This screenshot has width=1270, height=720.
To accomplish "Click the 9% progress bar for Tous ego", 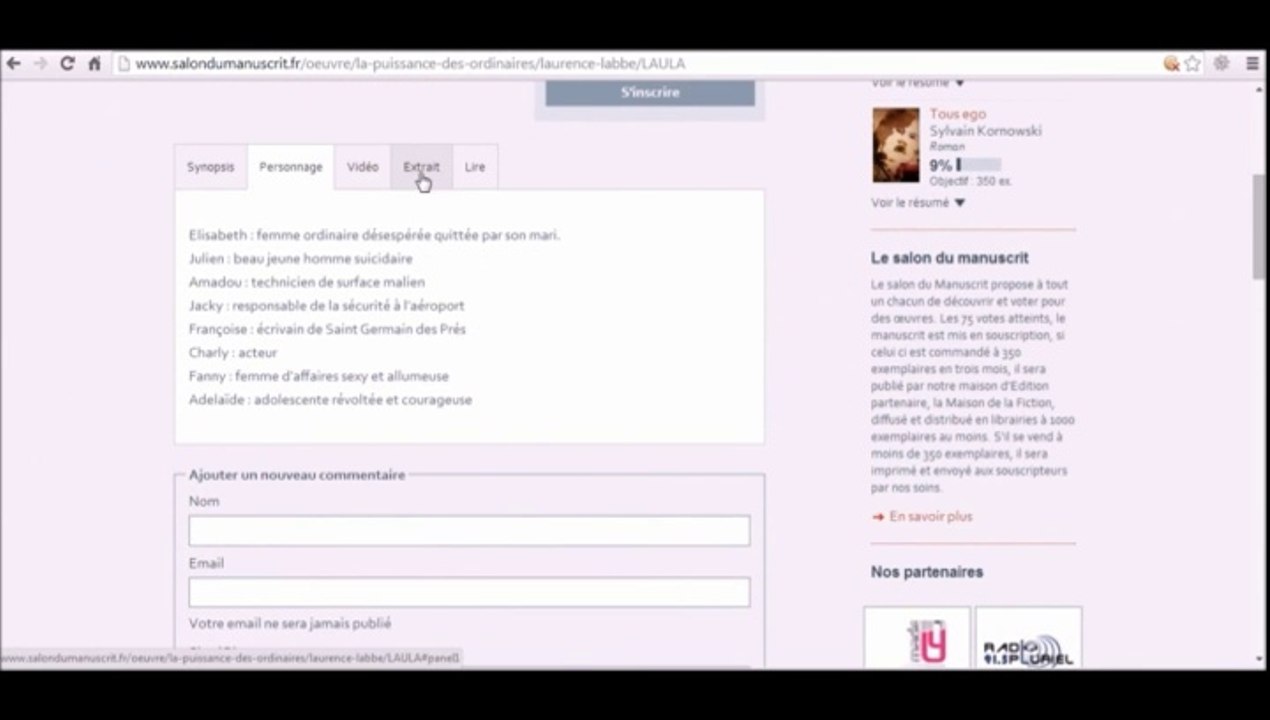I will pyautogui.click(x=978, y=165).
